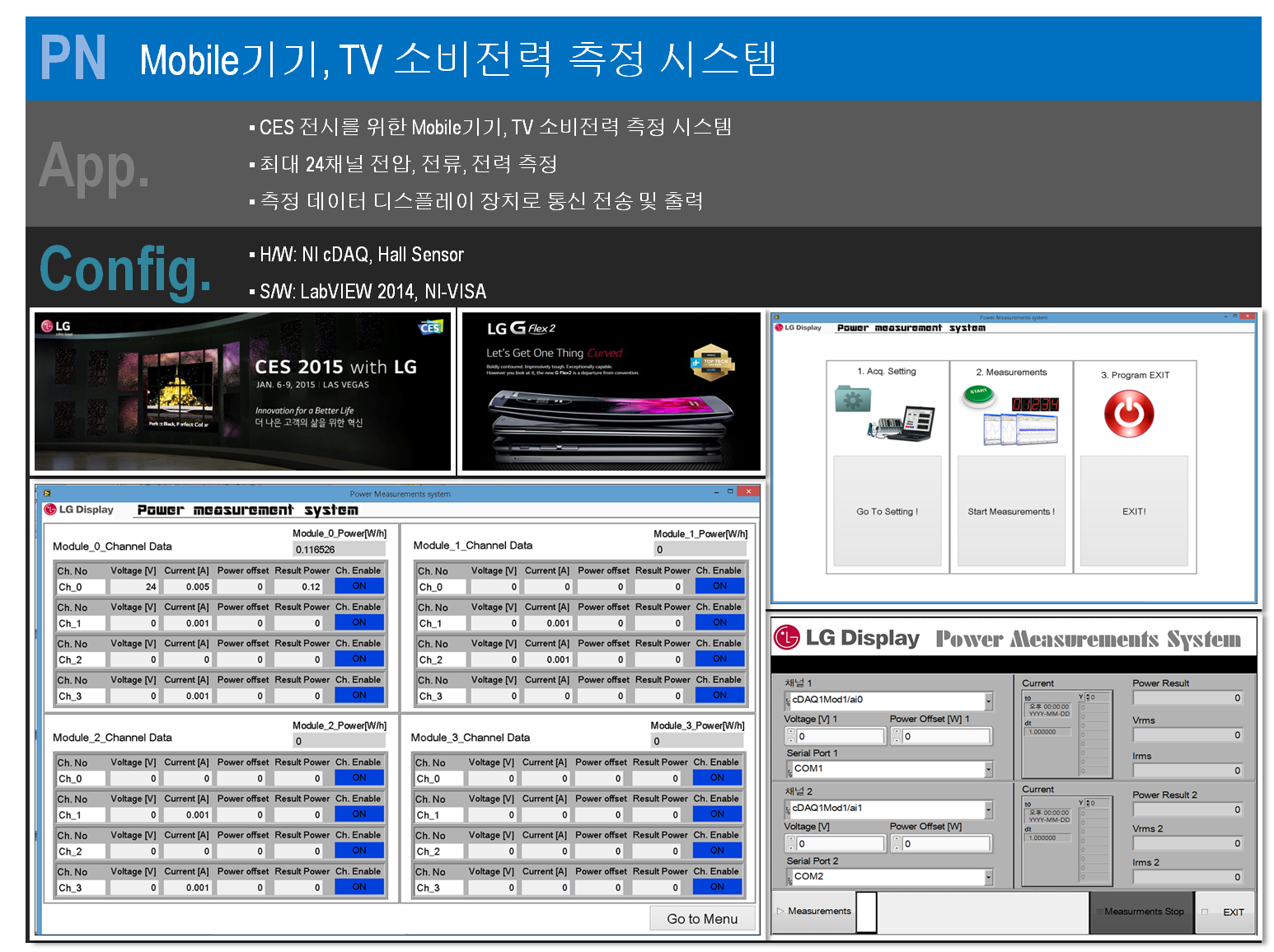Click Module_0 Ch_0 Voltage field showing 24
Screen dimensions: 1274x952
[x=133, y=587]
